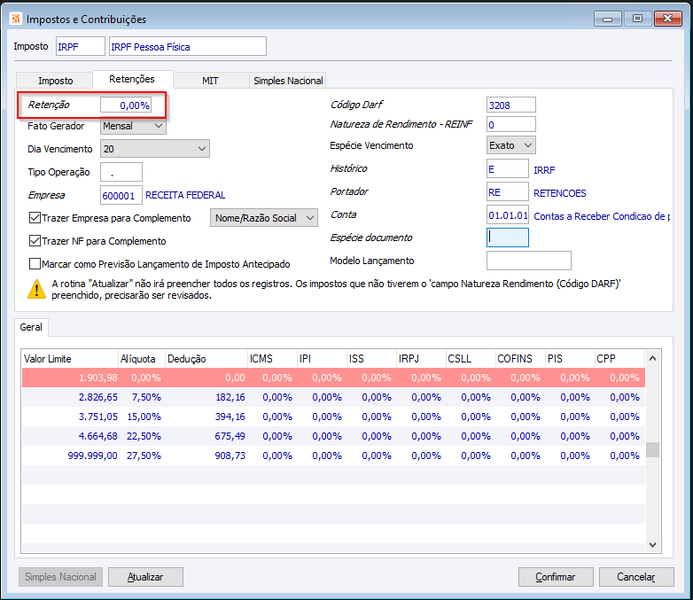Select the Geral tab
Viewport: 693px width, 600px height.
pyautogui.click(x=31, y=327)
